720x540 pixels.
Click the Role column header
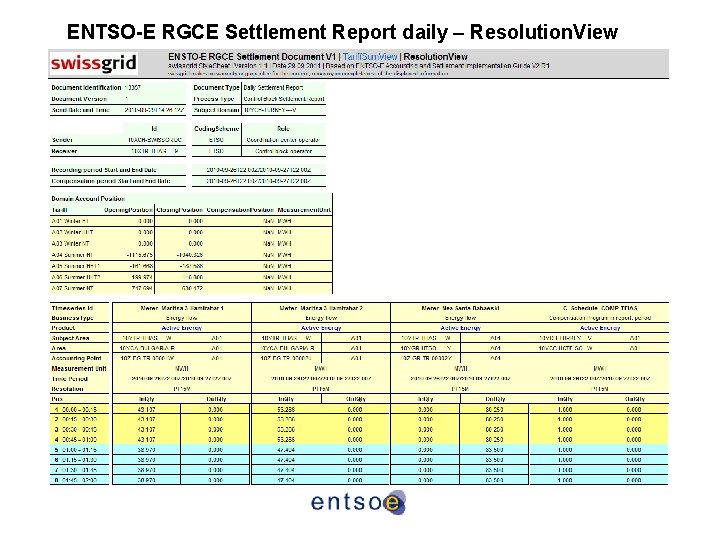point(283,129)
